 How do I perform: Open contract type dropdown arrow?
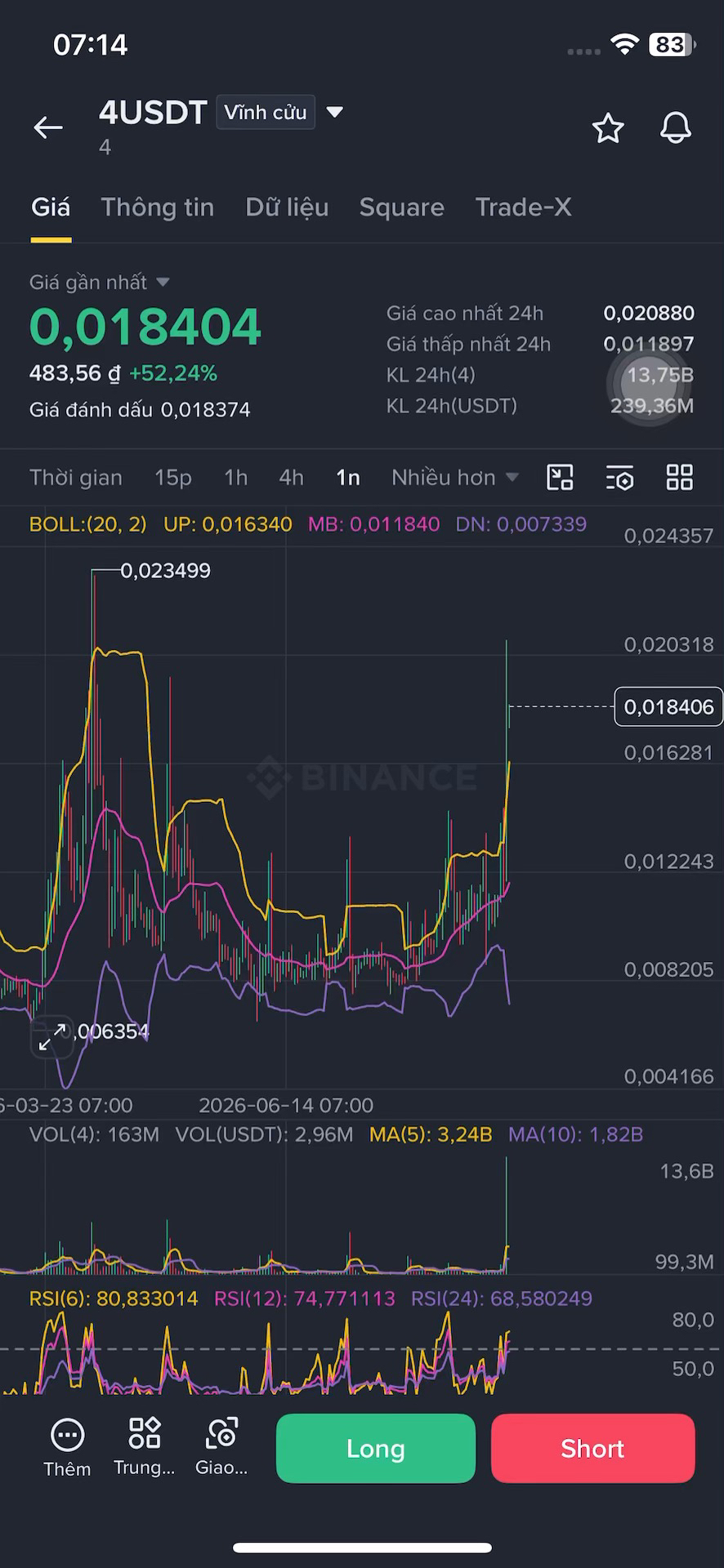[334, 112]
